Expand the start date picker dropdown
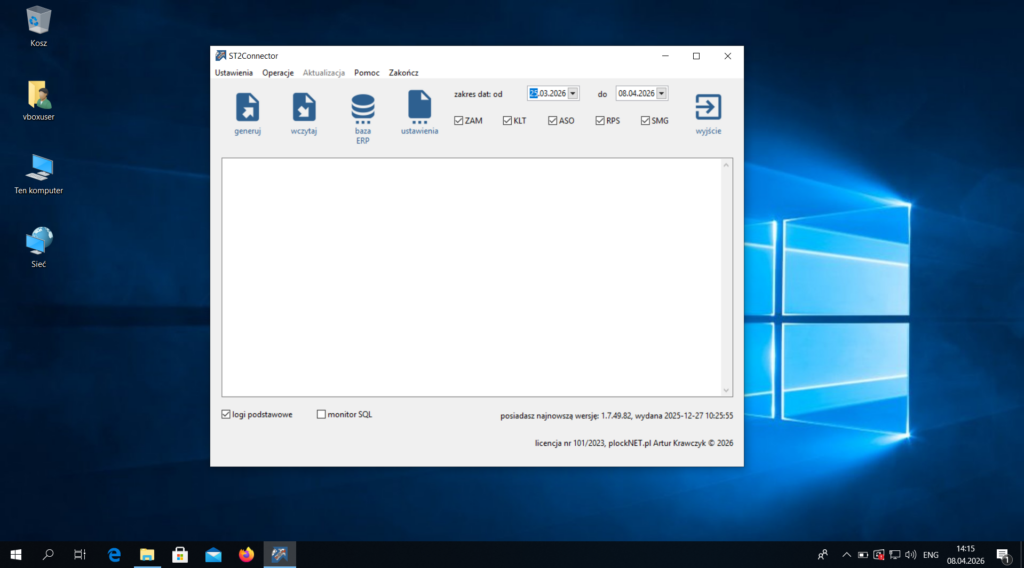The height and width of the screenshot is (568, 1024). point(573,93)
